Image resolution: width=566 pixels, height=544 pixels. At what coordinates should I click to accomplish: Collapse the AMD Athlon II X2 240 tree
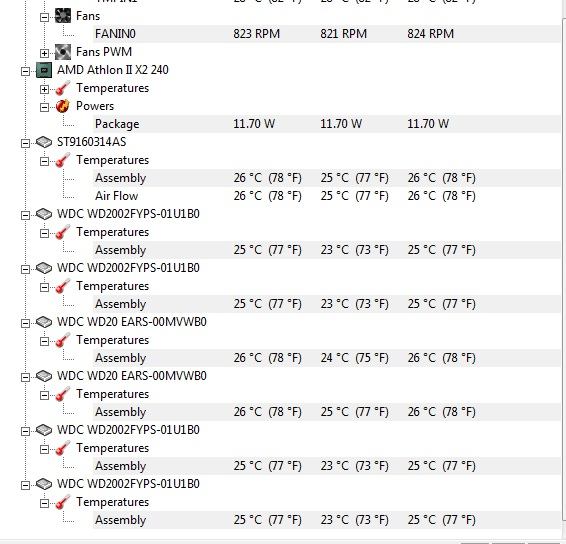tap(25, 71)
